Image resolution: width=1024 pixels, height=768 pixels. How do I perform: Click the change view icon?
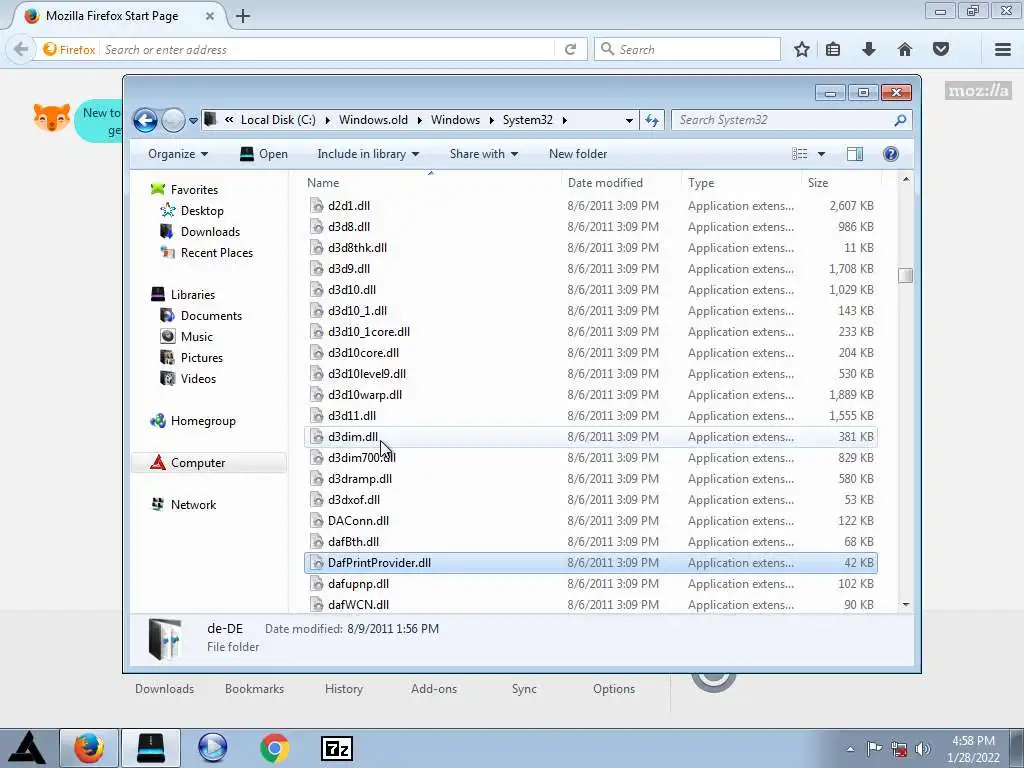799,154
